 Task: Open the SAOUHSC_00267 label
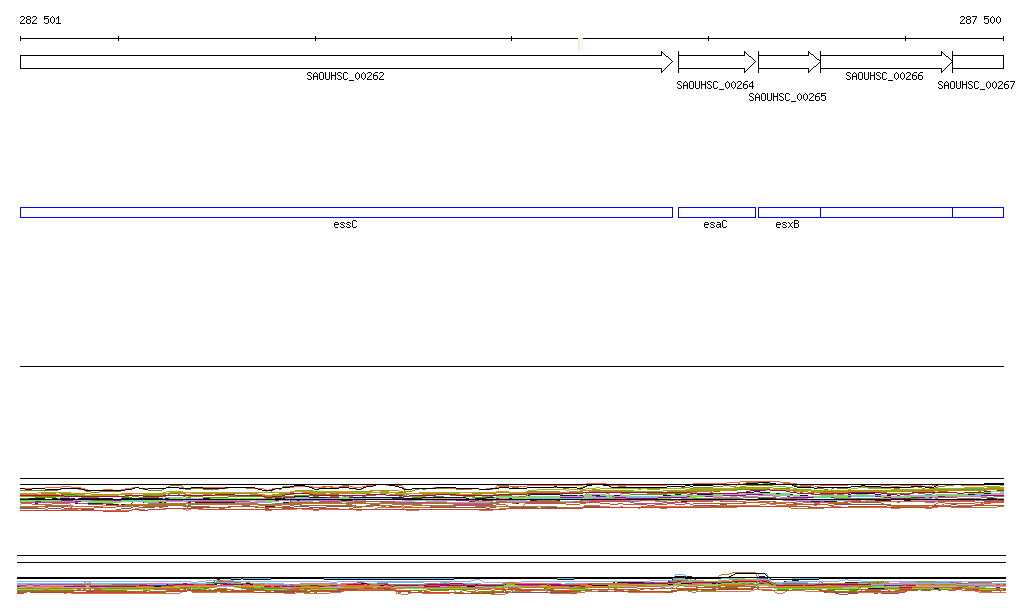pos(976,86)
